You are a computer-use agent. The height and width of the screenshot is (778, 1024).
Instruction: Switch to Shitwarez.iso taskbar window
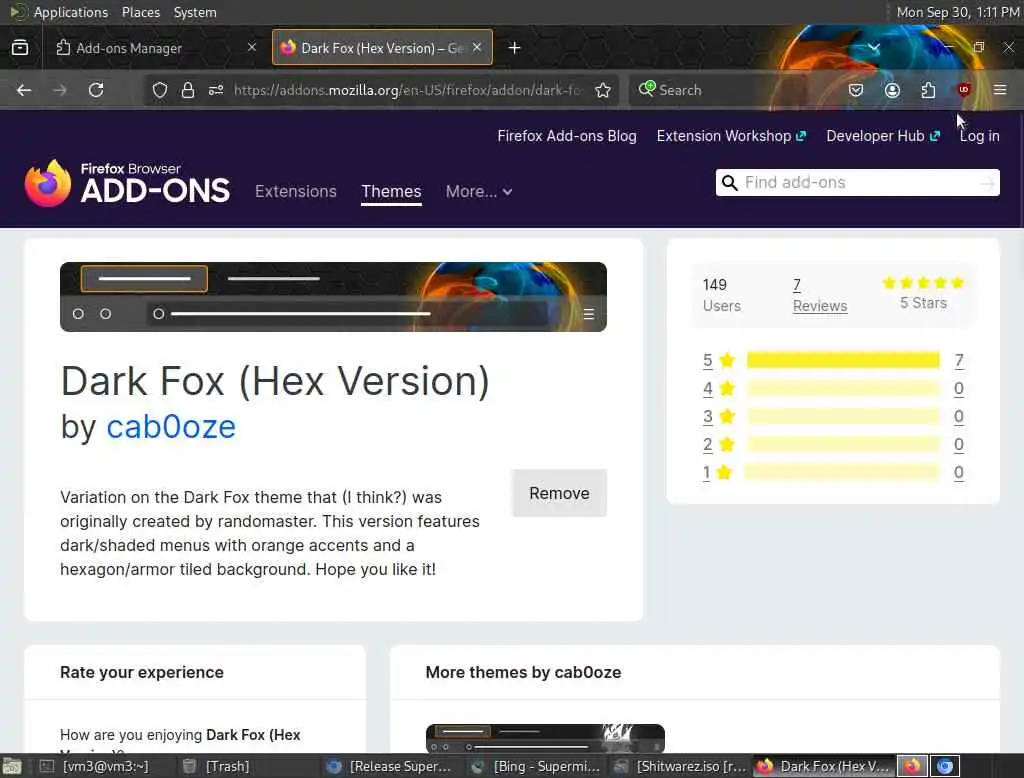680,766
